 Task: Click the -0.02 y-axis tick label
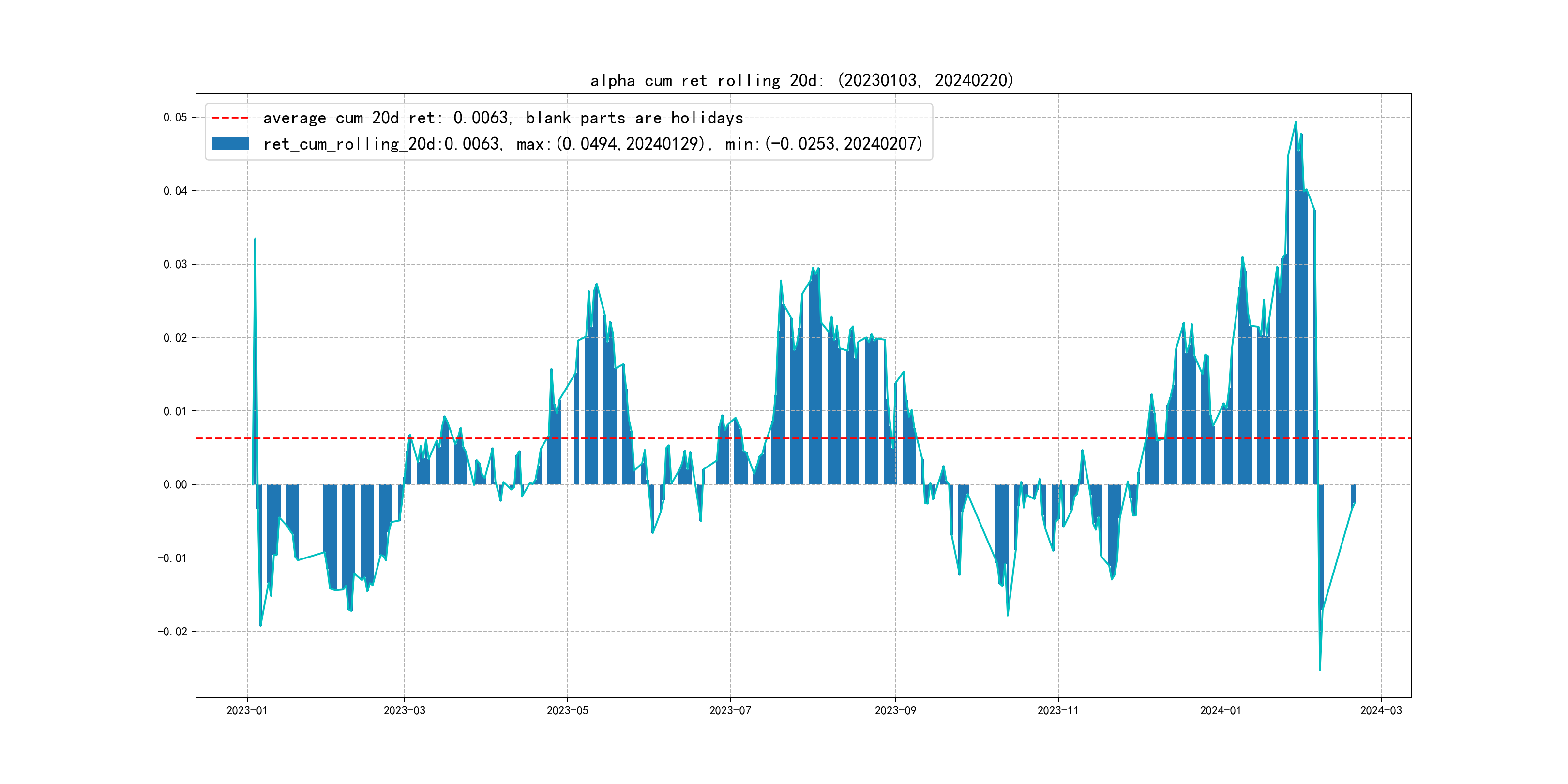172,631
